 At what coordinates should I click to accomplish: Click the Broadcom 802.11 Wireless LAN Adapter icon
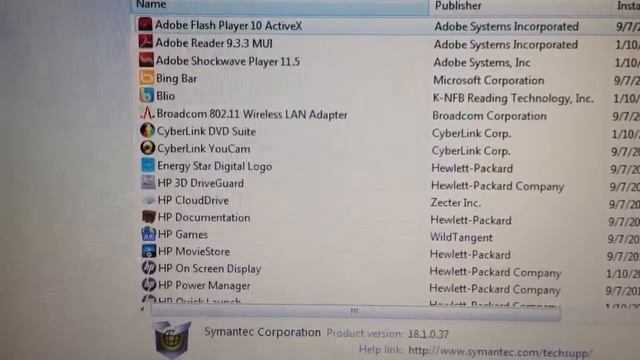click(147, 113)
